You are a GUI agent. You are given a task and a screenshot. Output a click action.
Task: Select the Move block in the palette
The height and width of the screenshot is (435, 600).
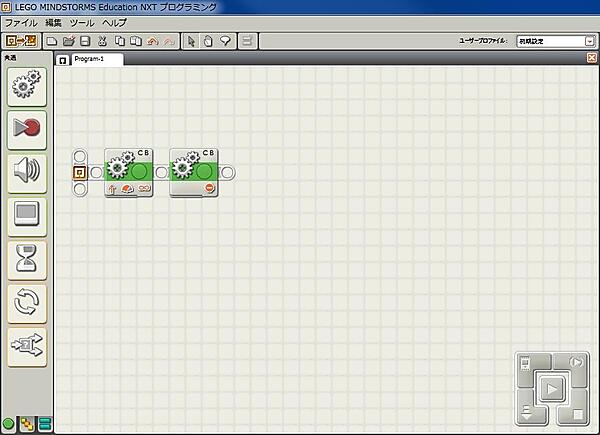click(26, 88)
